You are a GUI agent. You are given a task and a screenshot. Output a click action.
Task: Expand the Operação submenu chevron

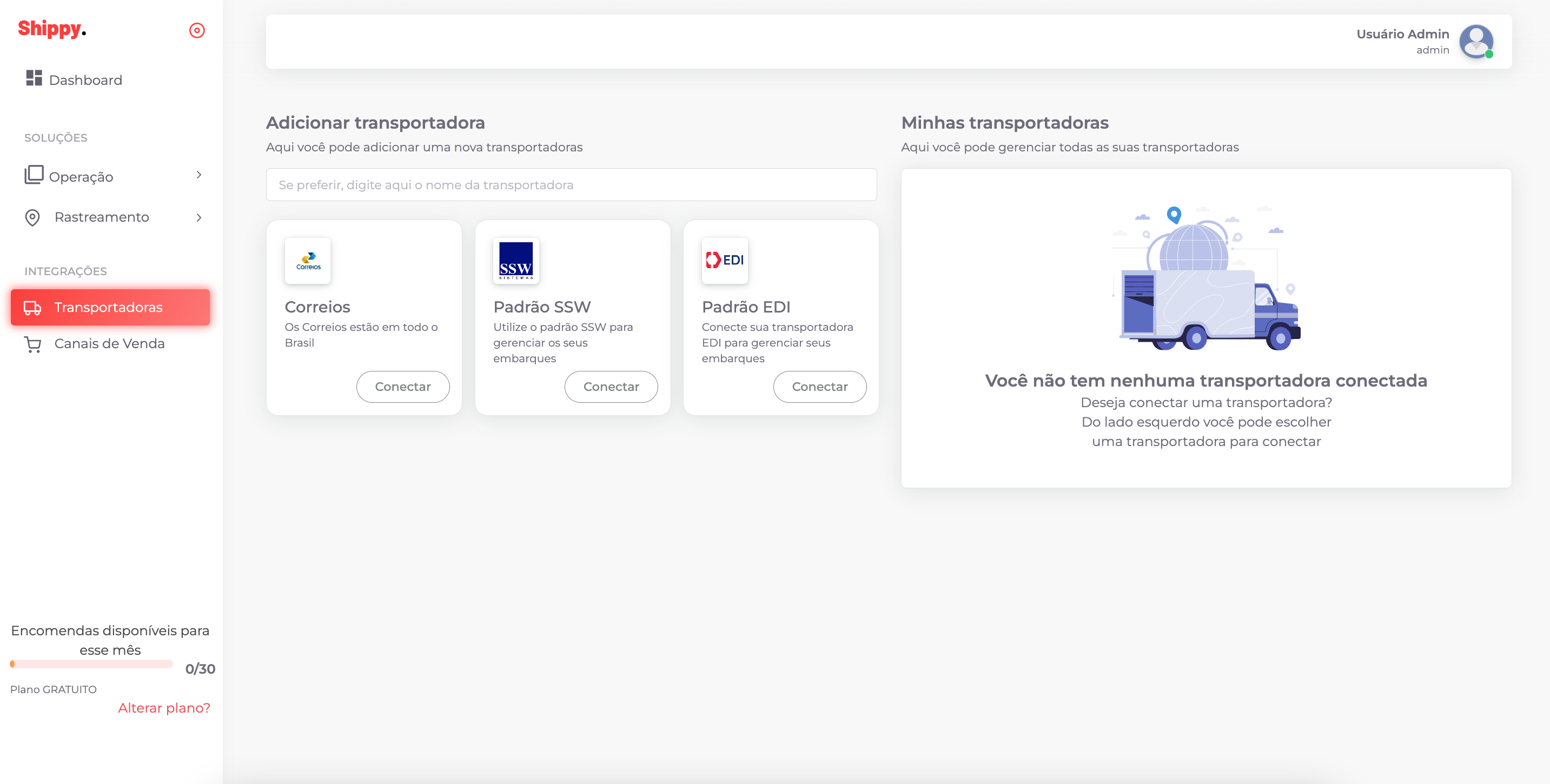(198, 175)
